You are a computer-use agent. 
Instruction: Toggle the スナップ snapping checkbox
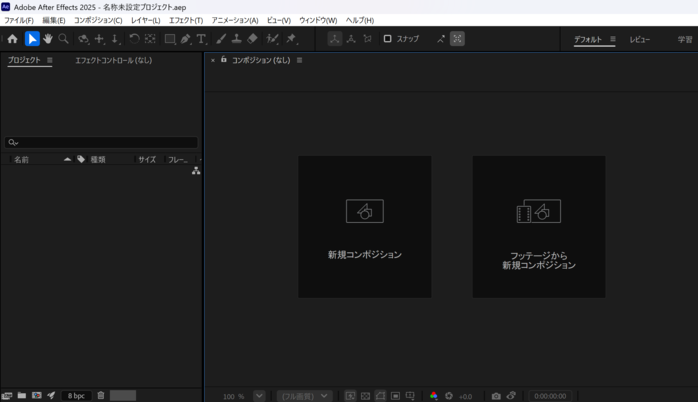387,39
